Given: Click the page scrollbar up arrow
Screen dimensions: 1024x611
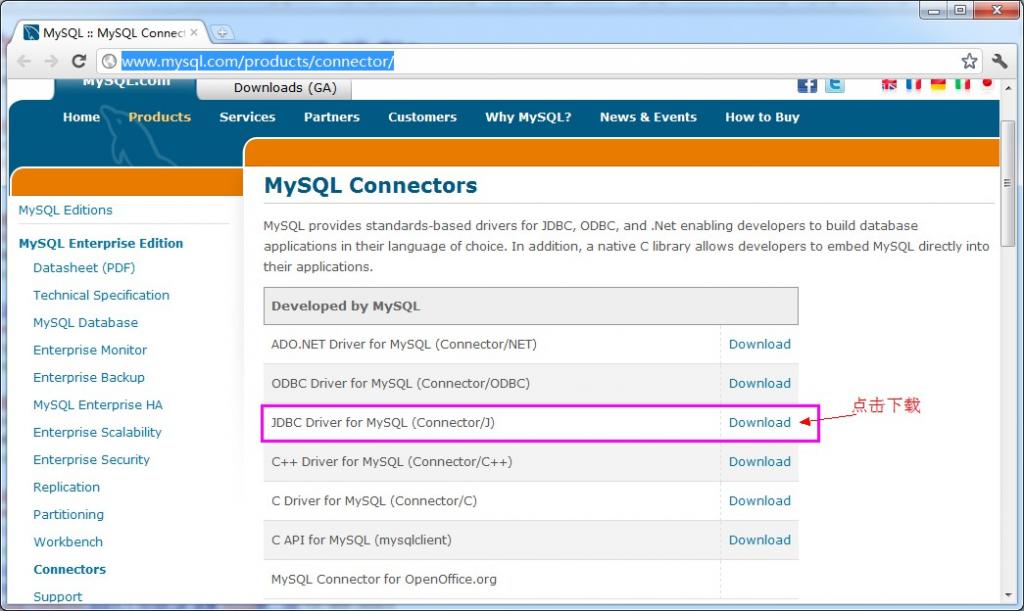Looking at the screenshot, I should click(x=1008, y=87).
